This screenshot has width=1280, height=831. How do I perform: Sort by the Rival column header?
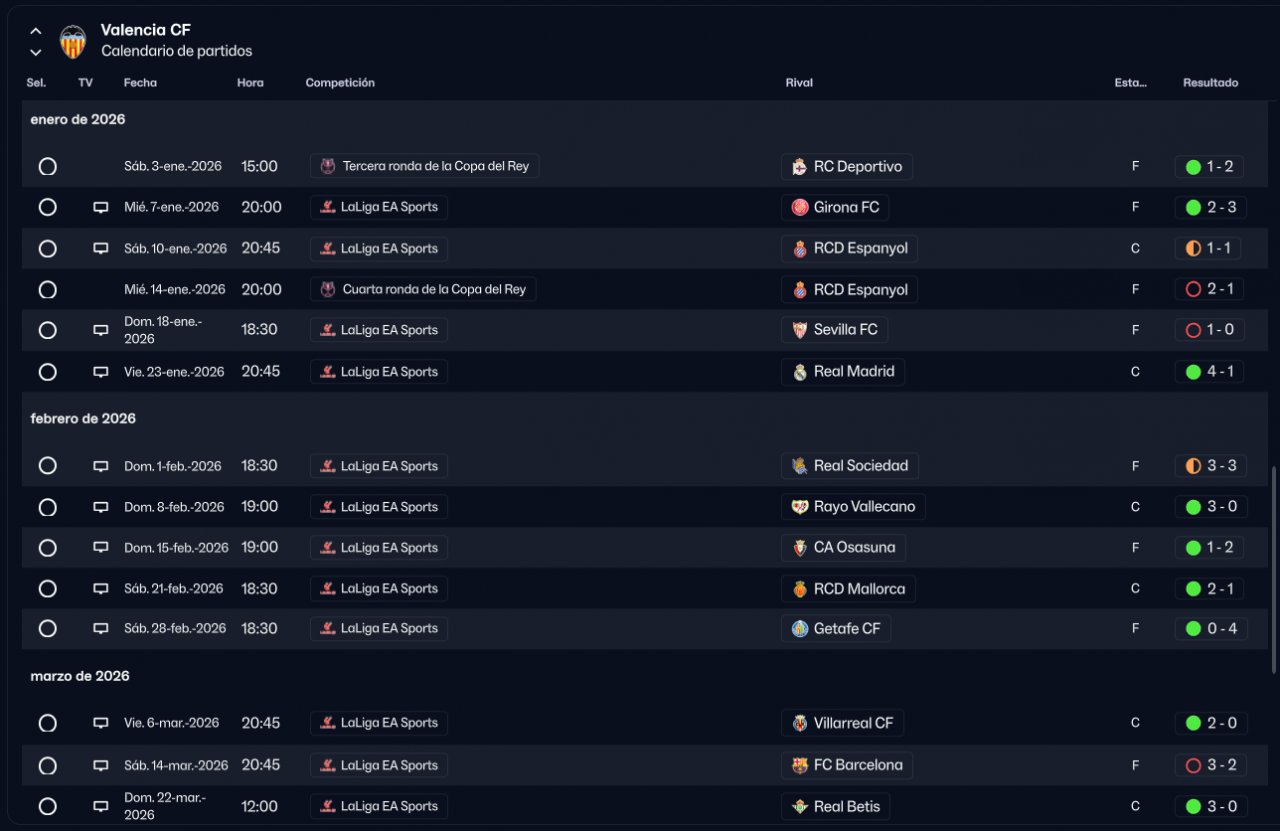click(799, 83)
